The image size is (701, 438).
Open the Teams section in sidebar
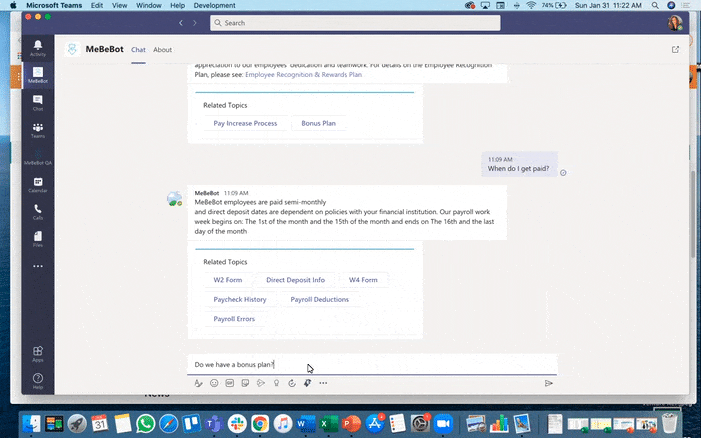(38, 130)
